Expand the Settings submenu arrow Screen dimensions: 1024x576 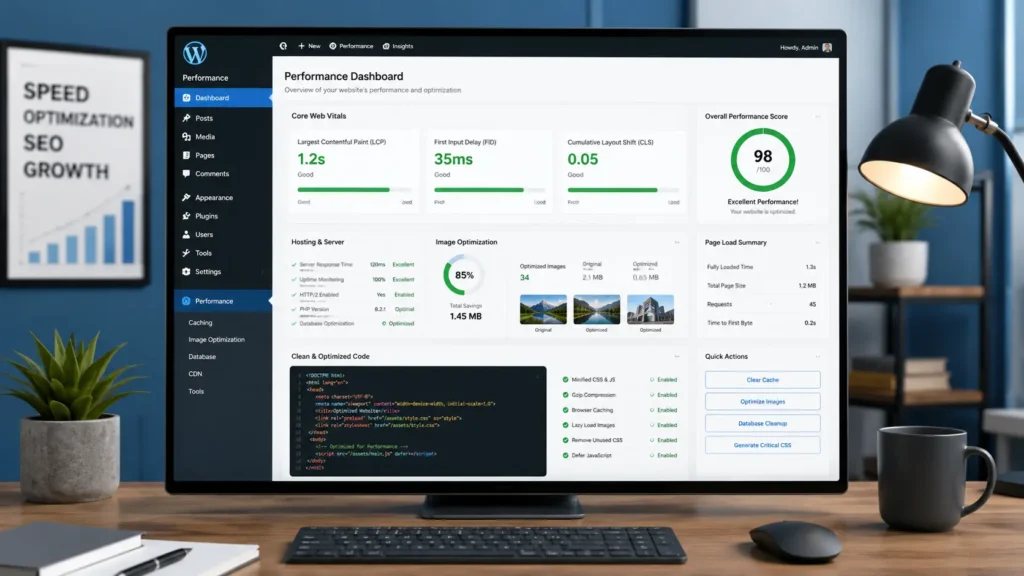tap(263, 272)
